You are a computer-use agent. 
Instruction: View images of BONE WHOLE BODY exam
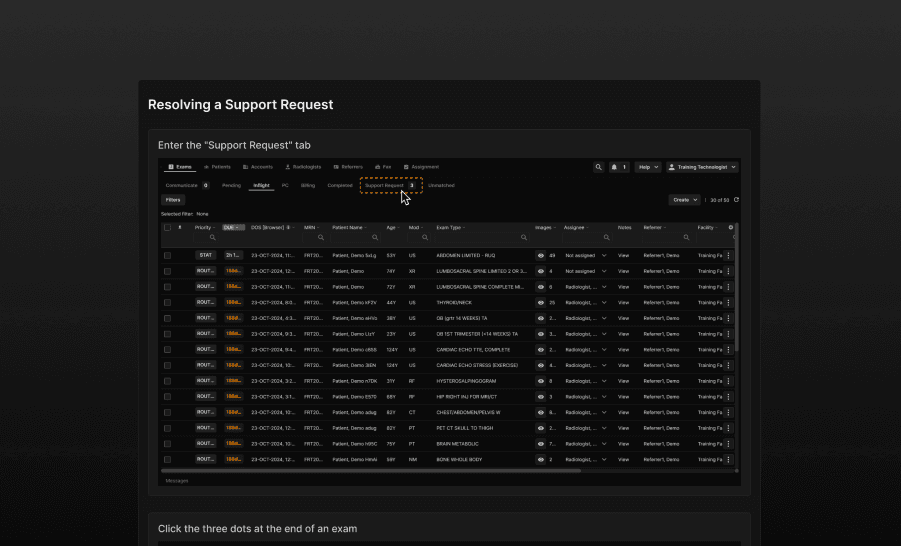point(541,460)
